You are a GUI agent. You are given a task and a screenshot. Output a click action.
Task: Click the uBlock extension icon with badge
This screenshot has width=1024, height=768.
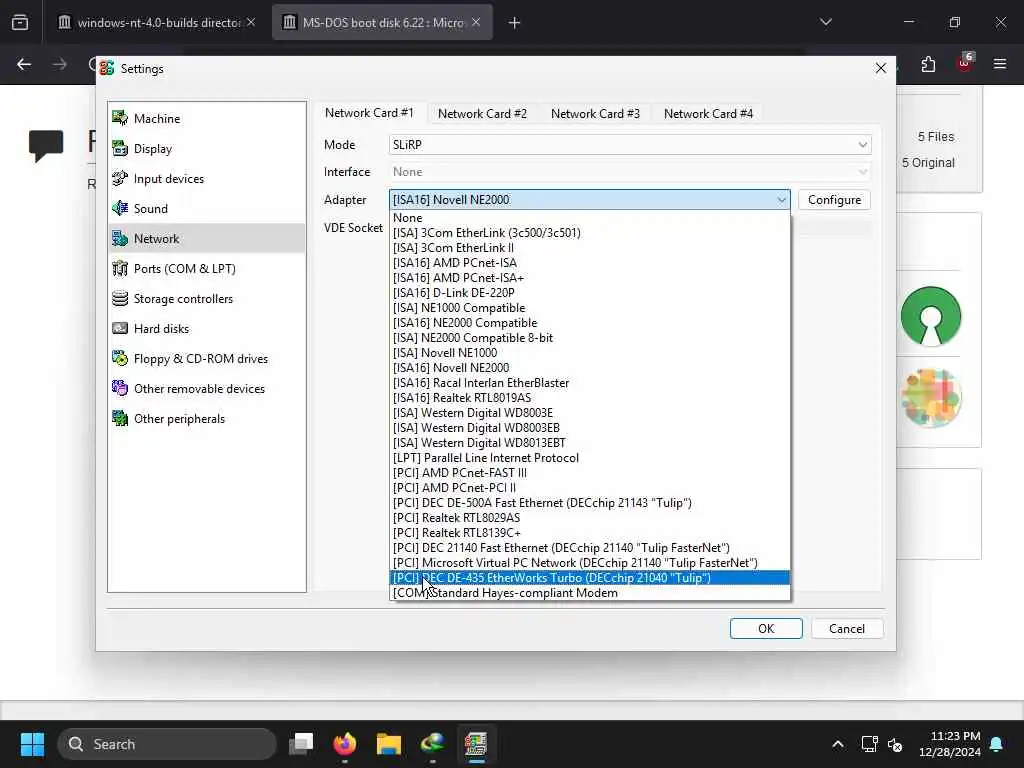pos(965,63)
